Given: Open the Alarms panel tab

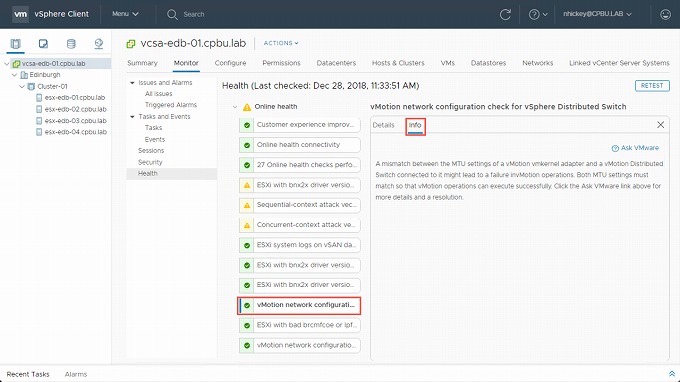Looking at the screenshot, I should (x=76, y=374).
